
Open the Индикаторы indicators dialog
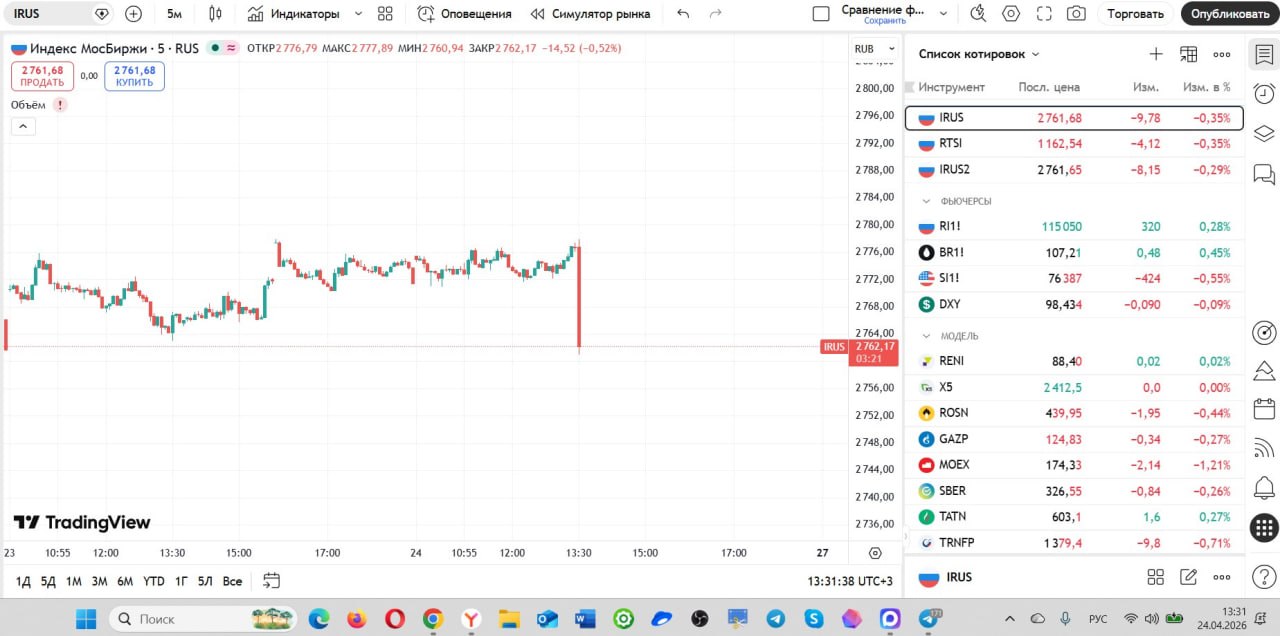(x=294, y=14)
